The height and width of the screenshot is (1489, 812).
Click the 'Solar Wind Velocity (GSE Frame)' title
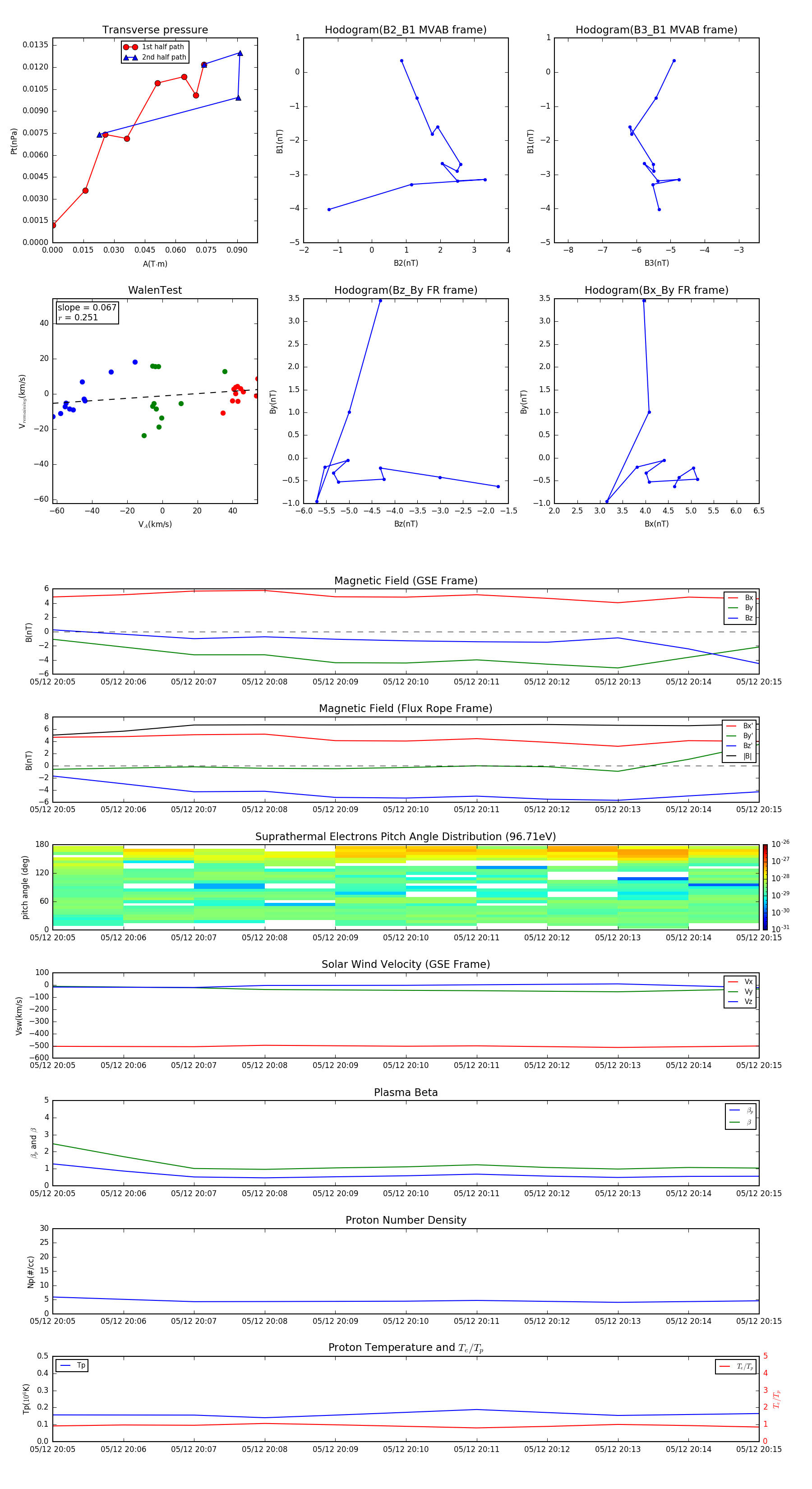click(x=406, y=965)
